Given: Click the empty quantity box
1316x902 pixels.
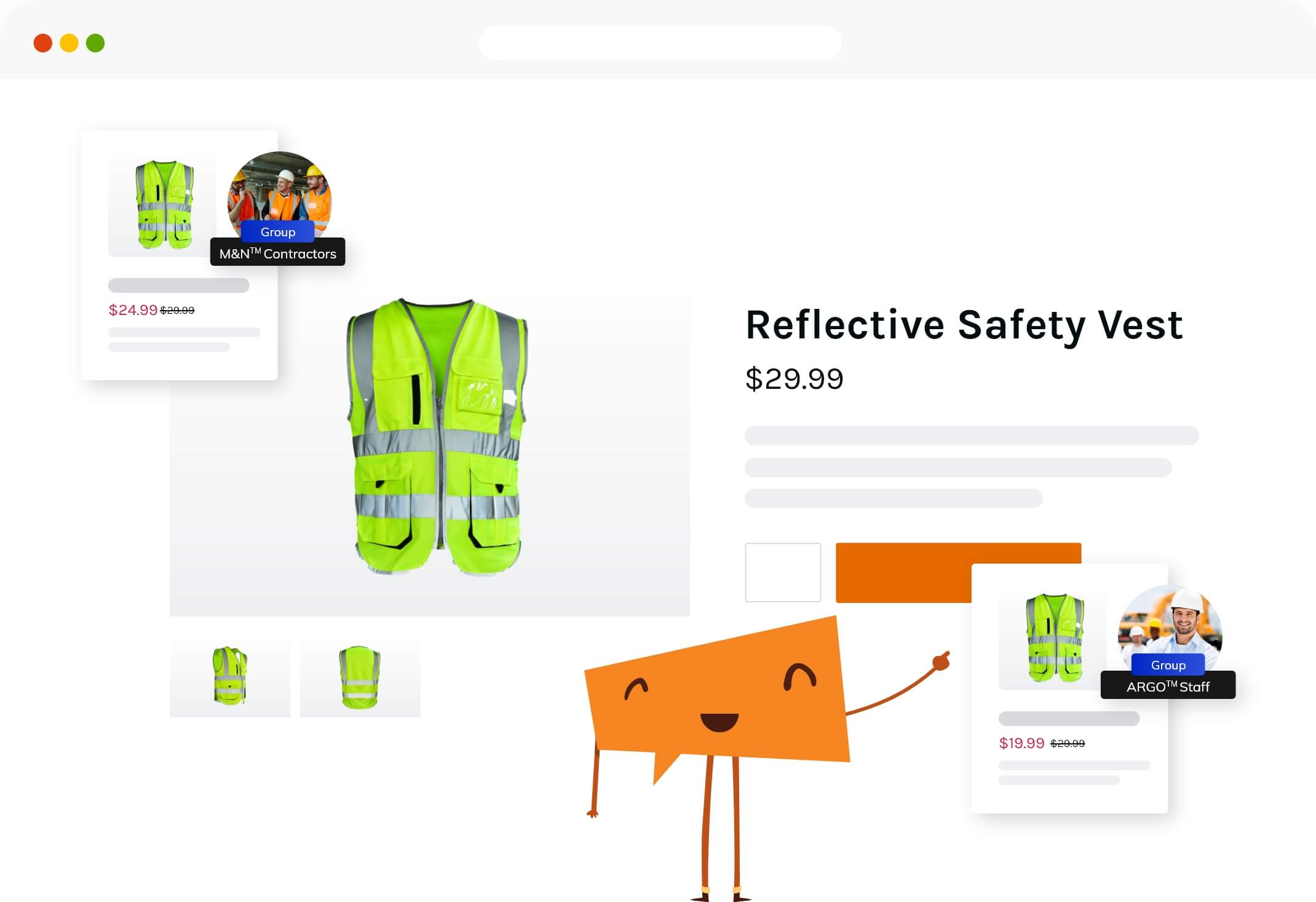Looking at the screenshot, I should pyautogui.click(x=783, y=572).
